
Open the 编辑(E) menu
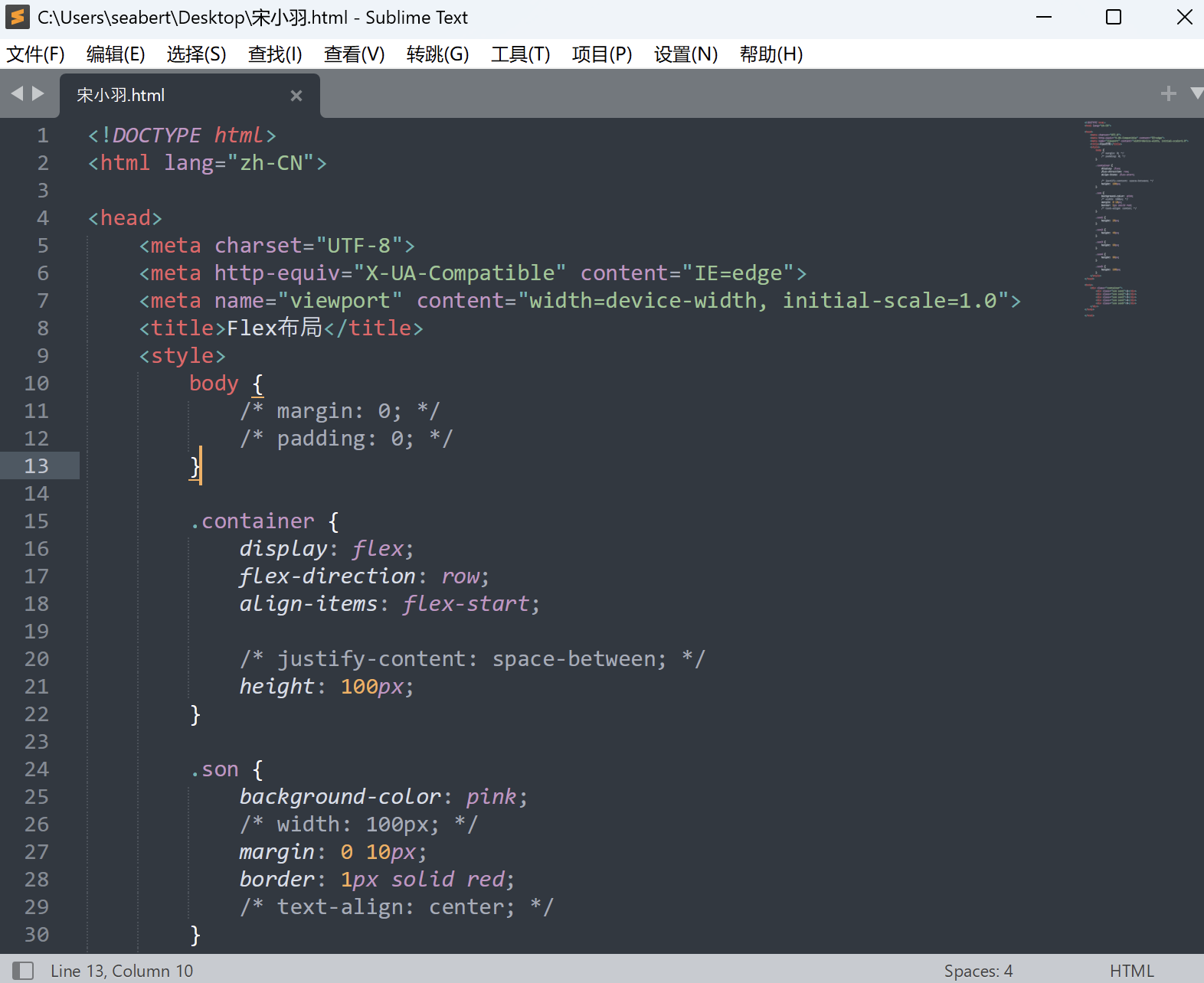(x=116, y=54)
